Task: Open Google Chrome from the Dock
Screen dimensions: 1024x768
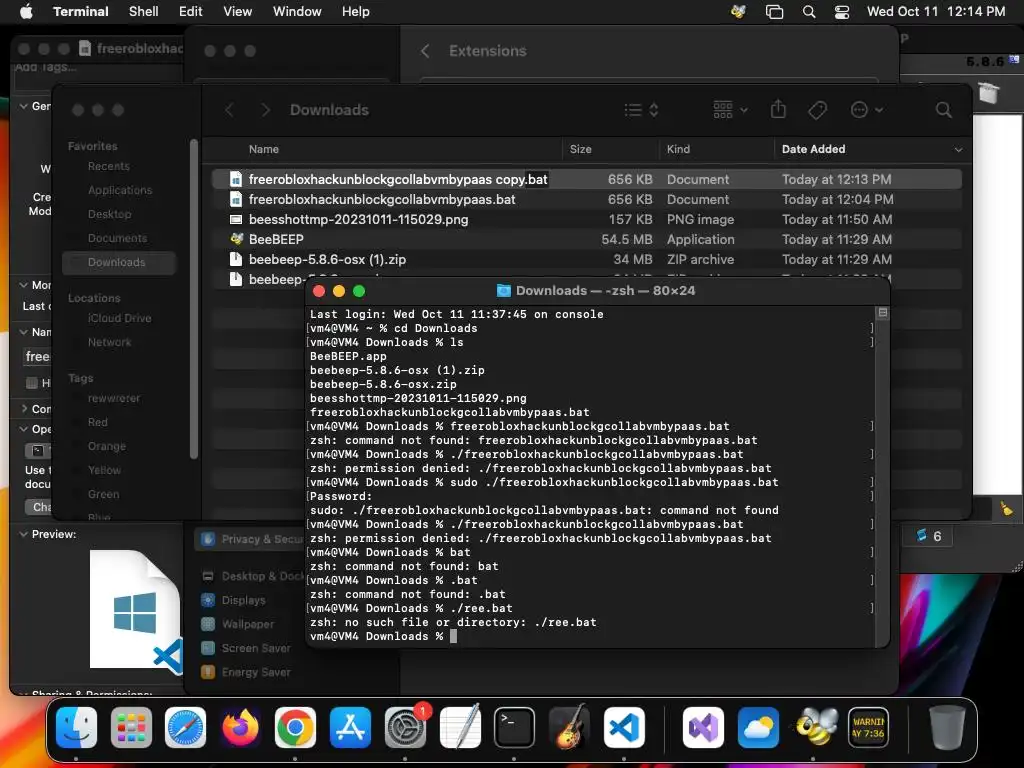Action: 295,727
